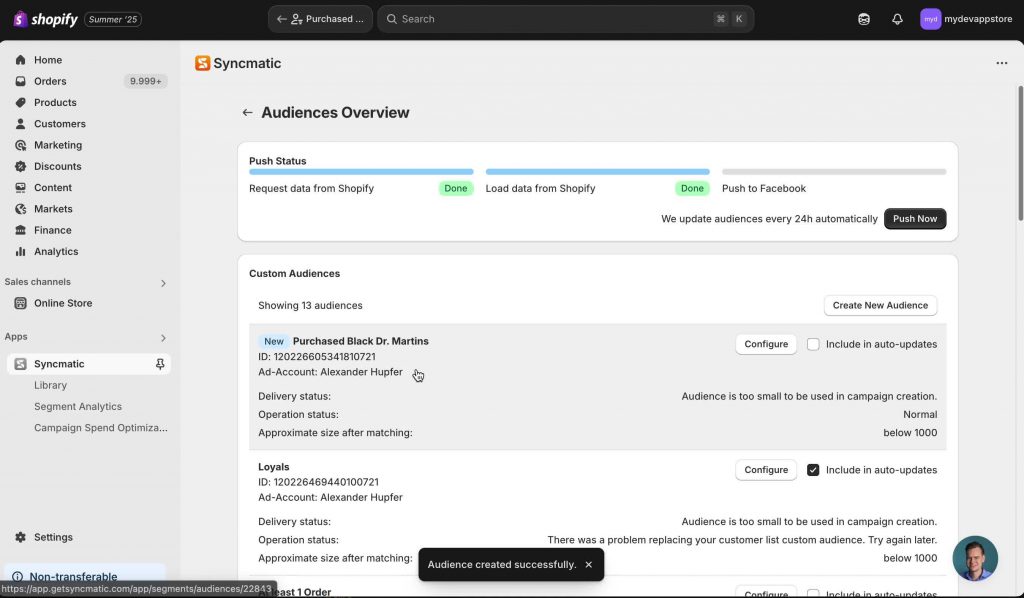
Task: Click the Done badge for Load data
Action: pyautogui.click(x=692, y=188)
